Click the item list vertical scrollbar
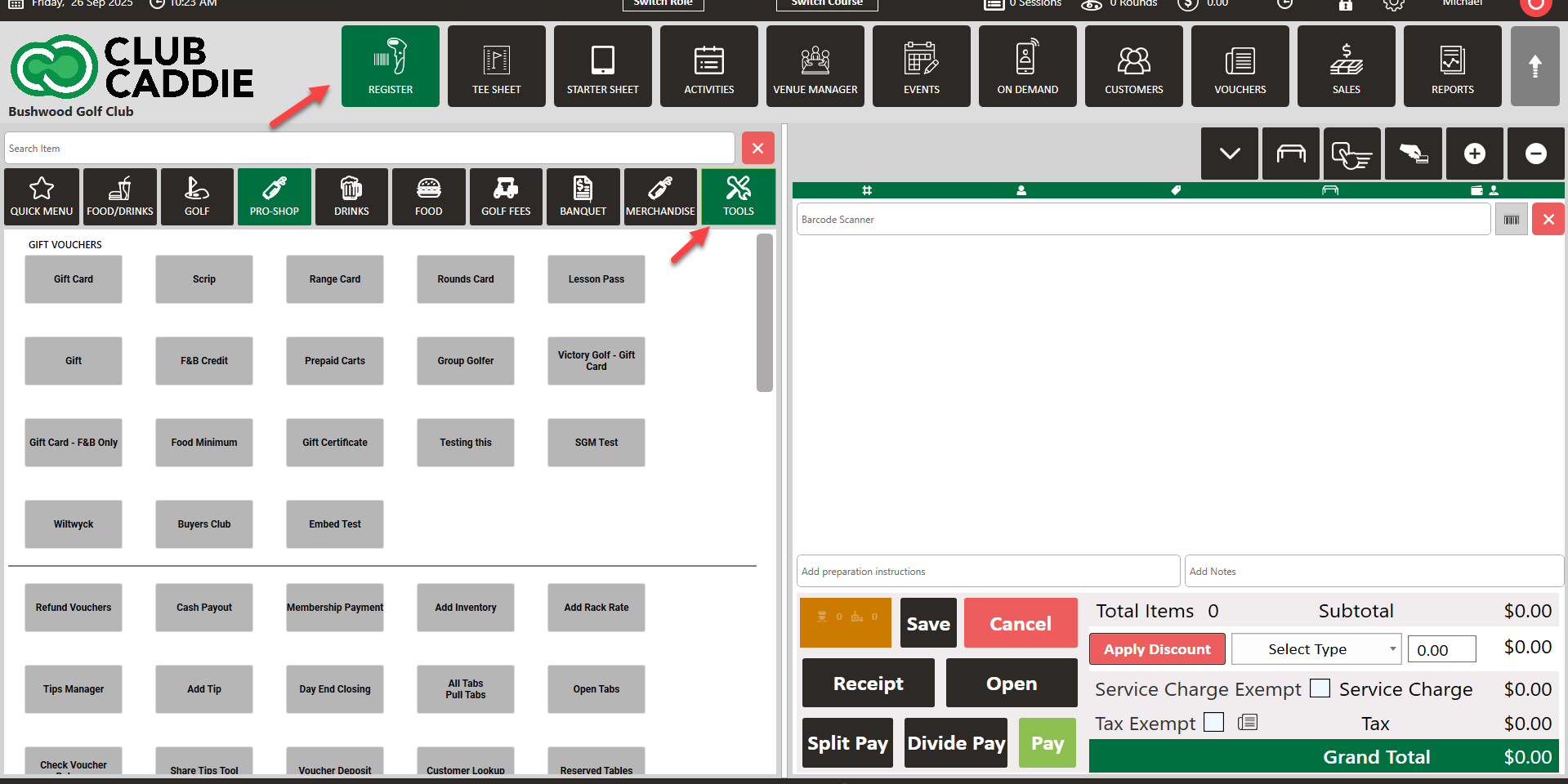 click(765, 314)
